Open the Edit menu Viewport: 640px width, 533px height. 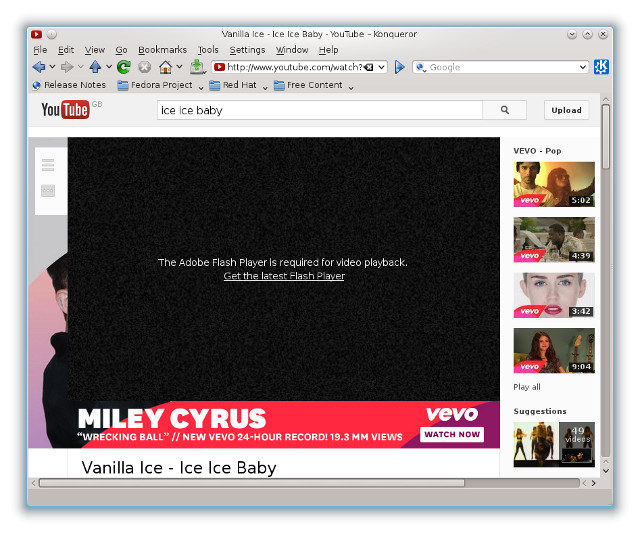click(x=66, y=50)
